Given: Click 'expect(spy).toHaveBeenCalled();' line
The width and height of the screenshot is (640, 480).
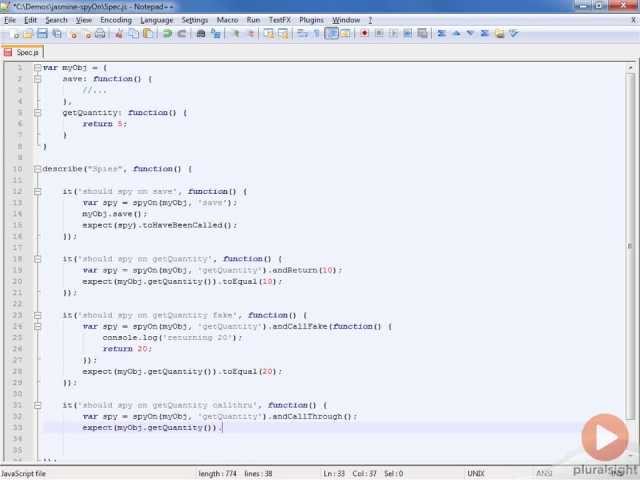Looking at the screenshot, I should point(159,225).
